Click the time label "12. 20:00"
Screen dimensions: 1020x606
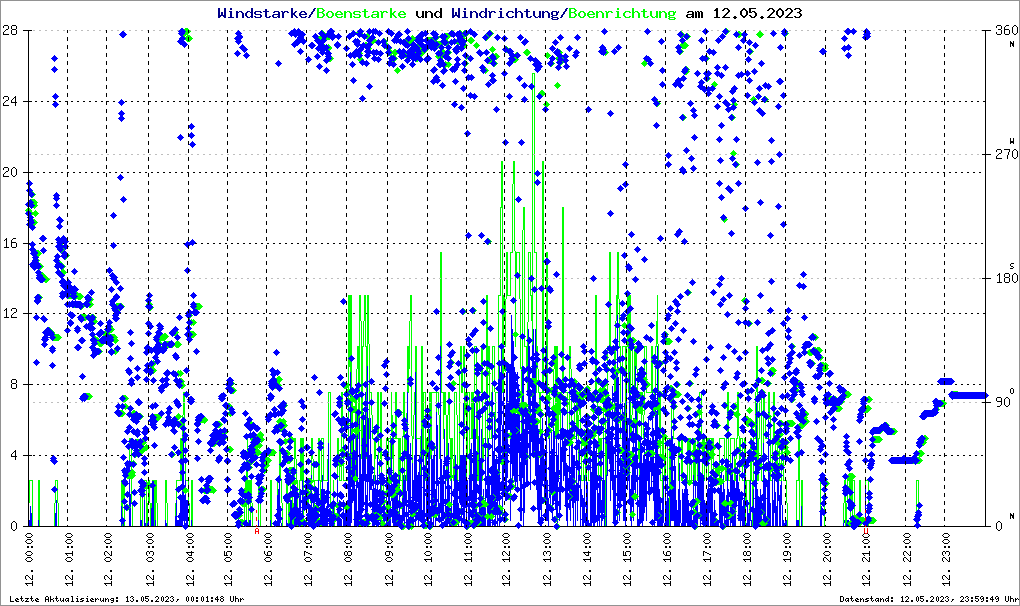point(827,559)
